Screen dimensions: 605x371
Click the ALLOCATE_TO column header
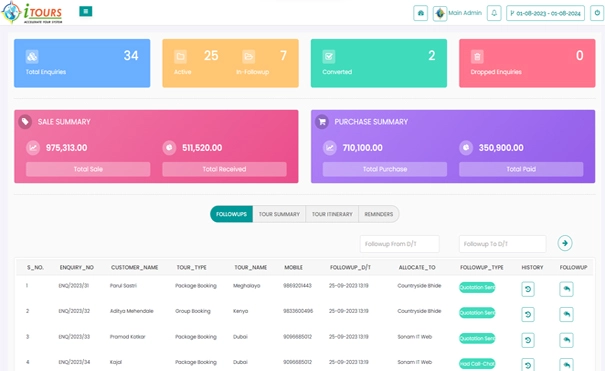tap(417, 267)
